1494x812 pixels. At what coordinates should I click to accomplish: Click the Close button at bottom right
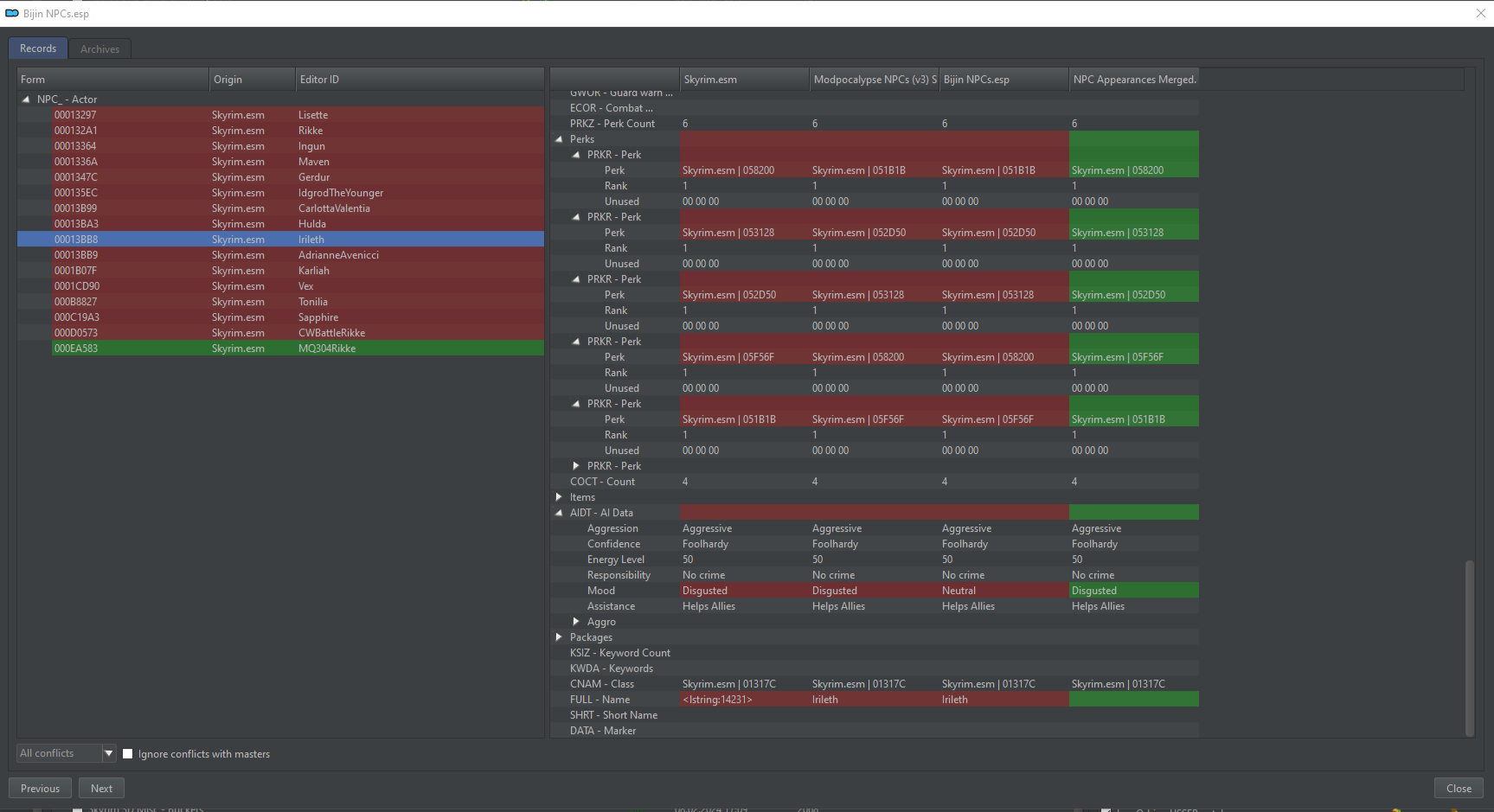(1459, 789)
